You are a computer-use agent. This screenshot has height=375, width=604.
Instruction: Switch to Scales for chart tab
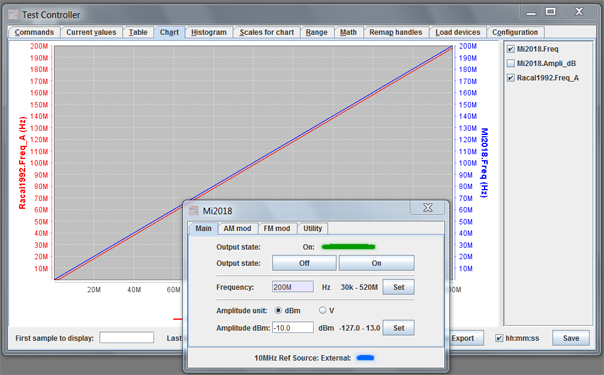pyautogui.click(x=267, y=32)
